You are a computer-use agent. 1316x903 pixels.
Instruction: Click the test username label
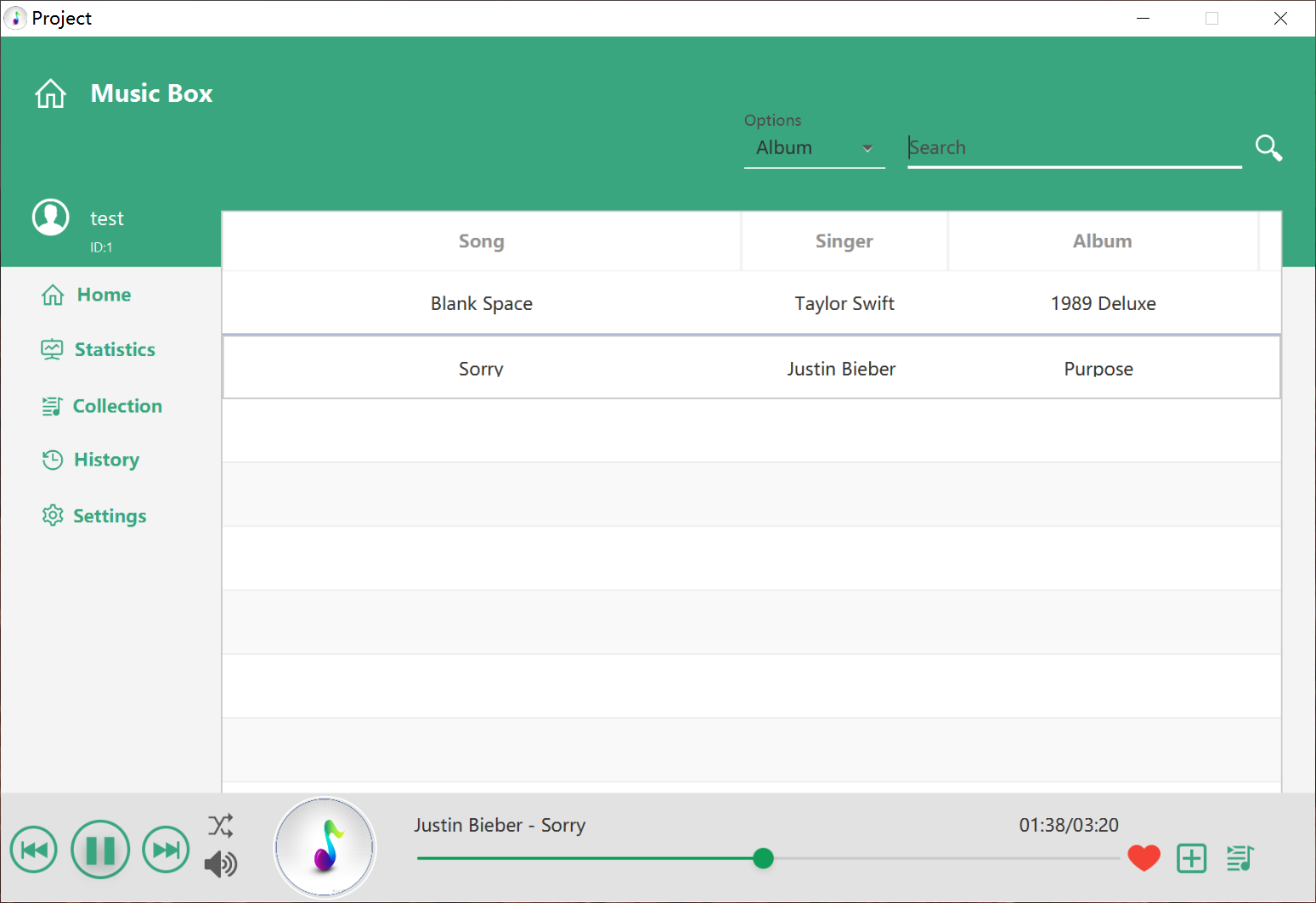pos(107,219)
